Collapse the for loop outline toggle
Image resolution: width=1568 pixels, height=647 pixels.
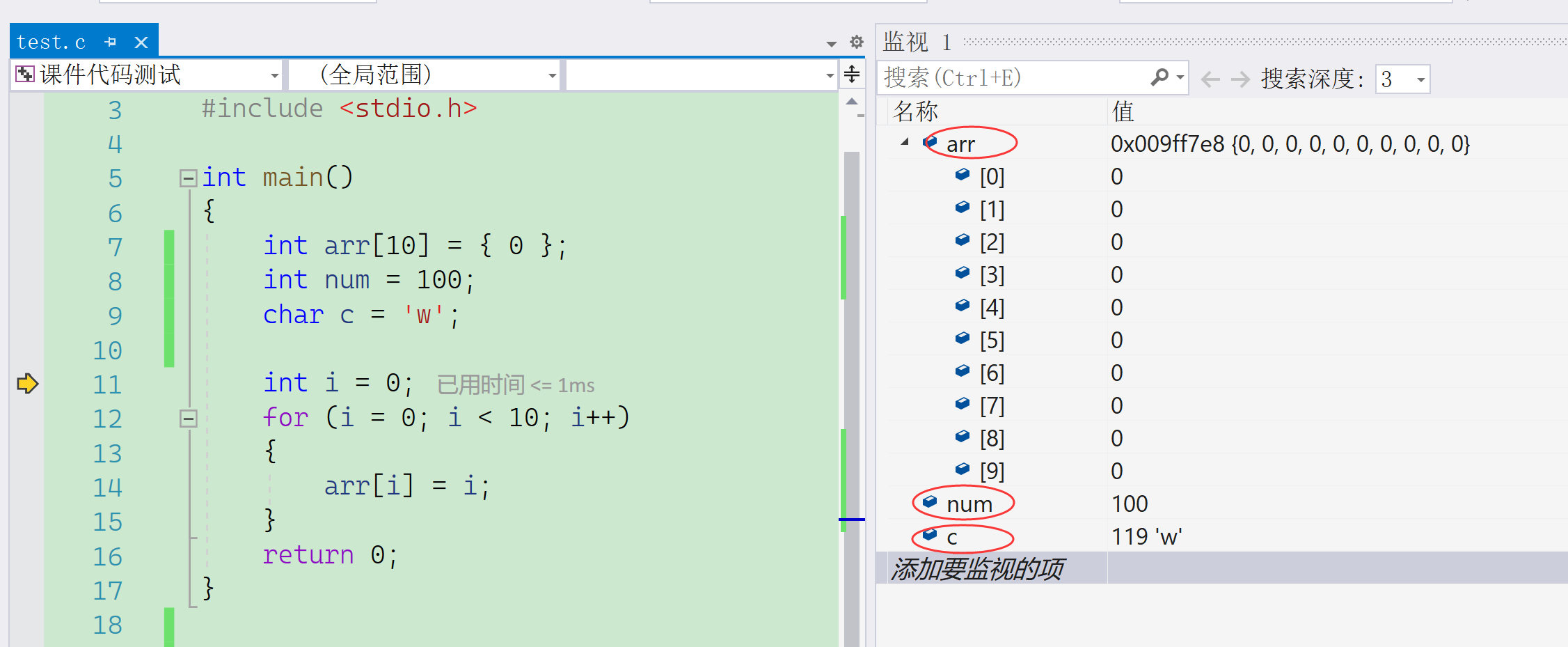pos(188,419)
